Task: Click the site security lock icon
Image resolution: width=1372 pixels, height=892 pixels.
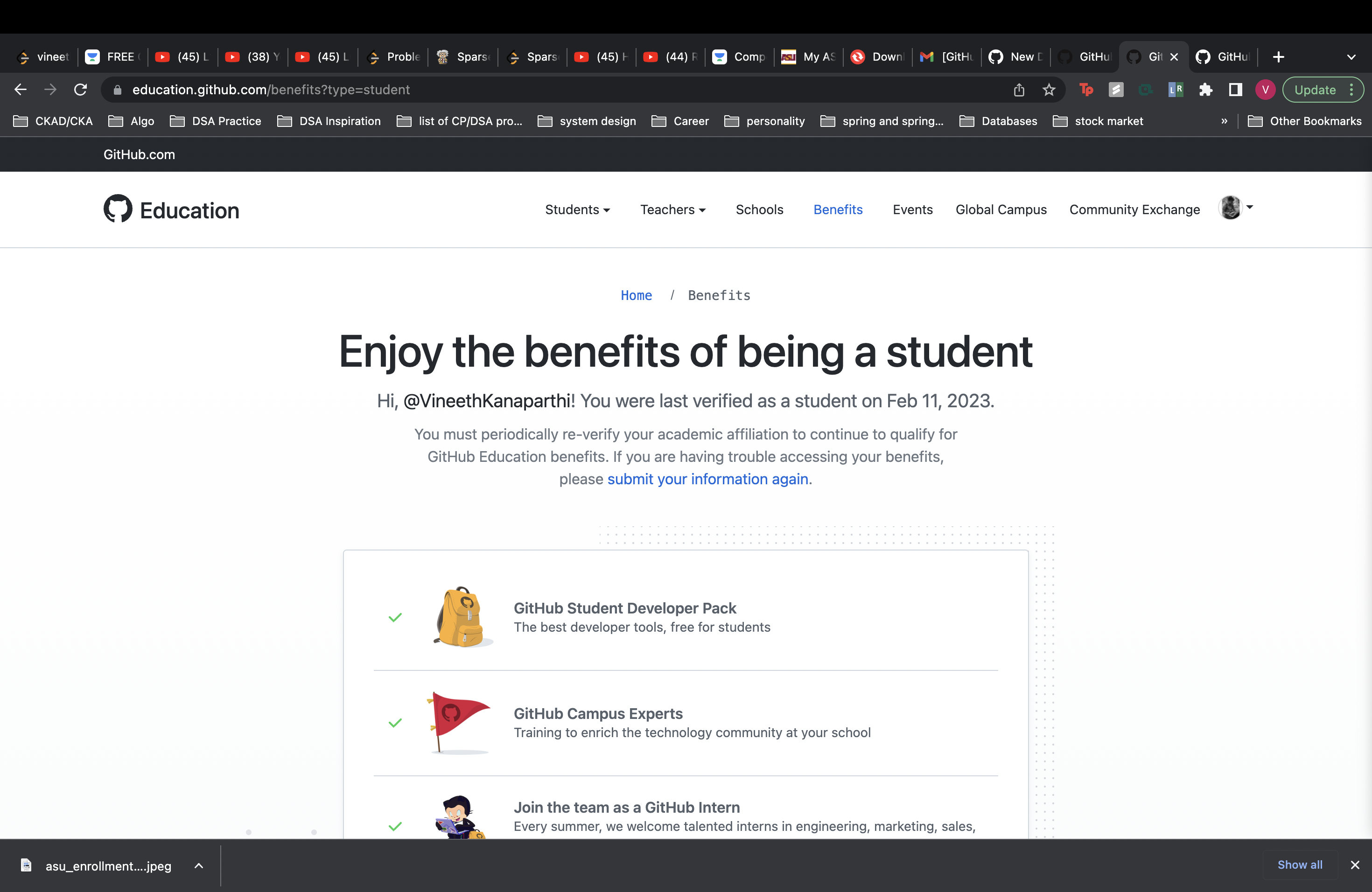Action: [x=117, y=90]
